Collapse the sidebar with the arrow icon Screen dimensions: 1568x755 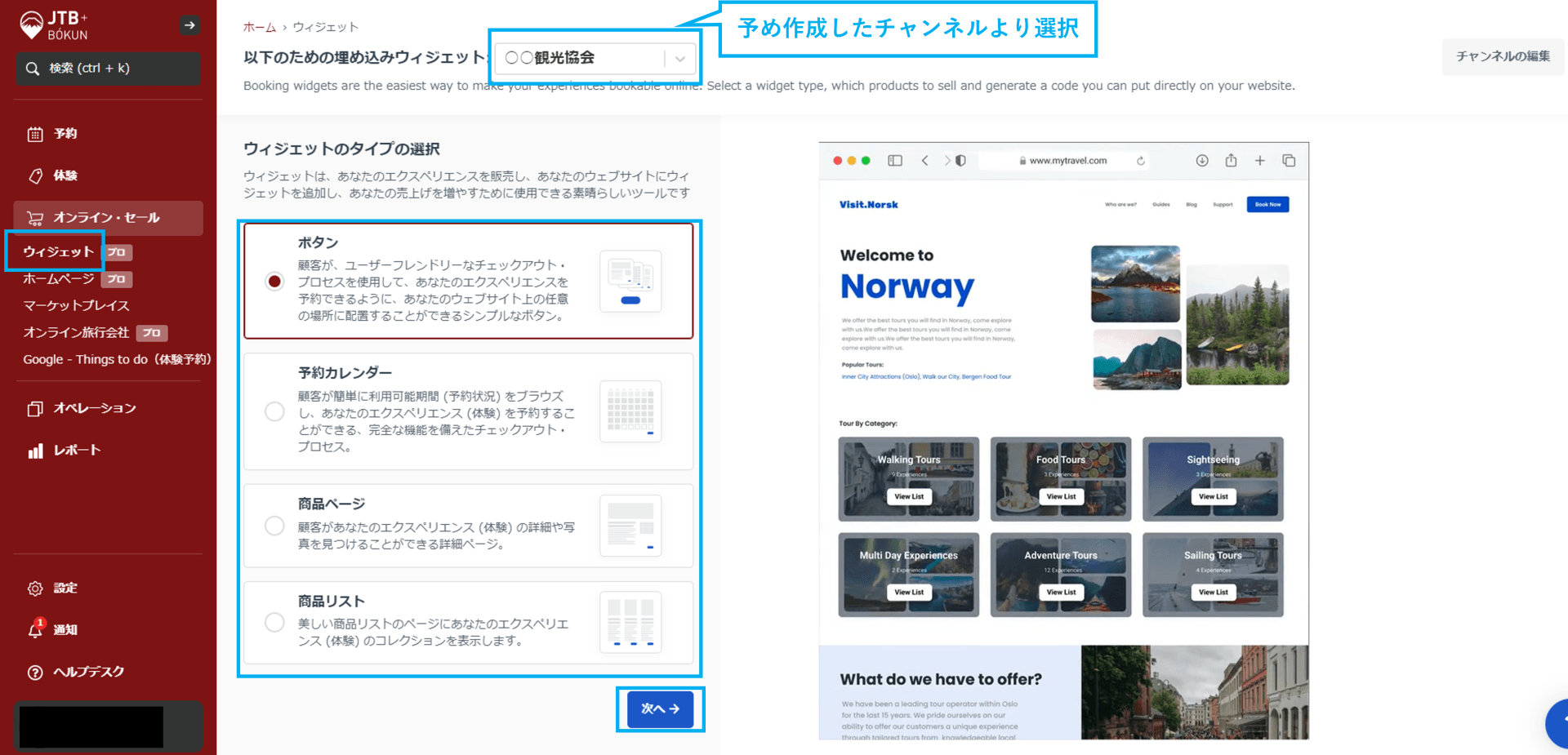pos(189,25)
